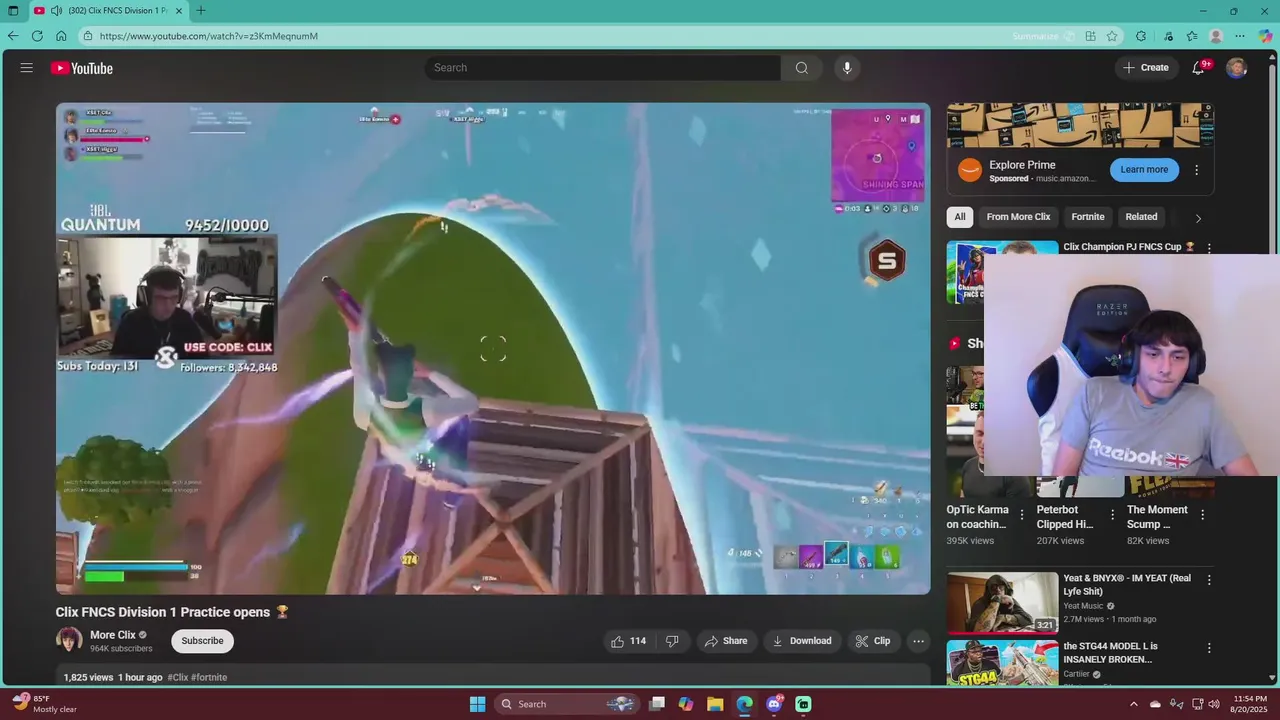Subscribe to More Clix channel
The image size is (1280, 720).
tap(202, 641)
